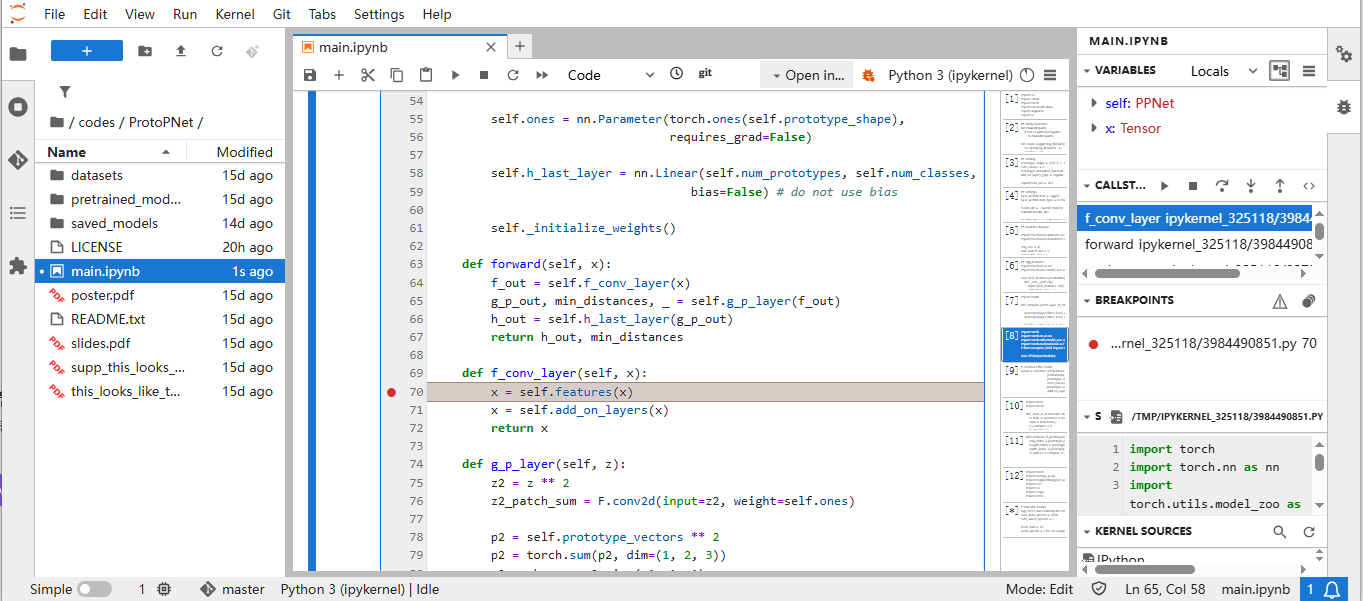Click the orange debugger bug icon in toolbar
Screen dimensions: 1363x601
coord(869,75)
